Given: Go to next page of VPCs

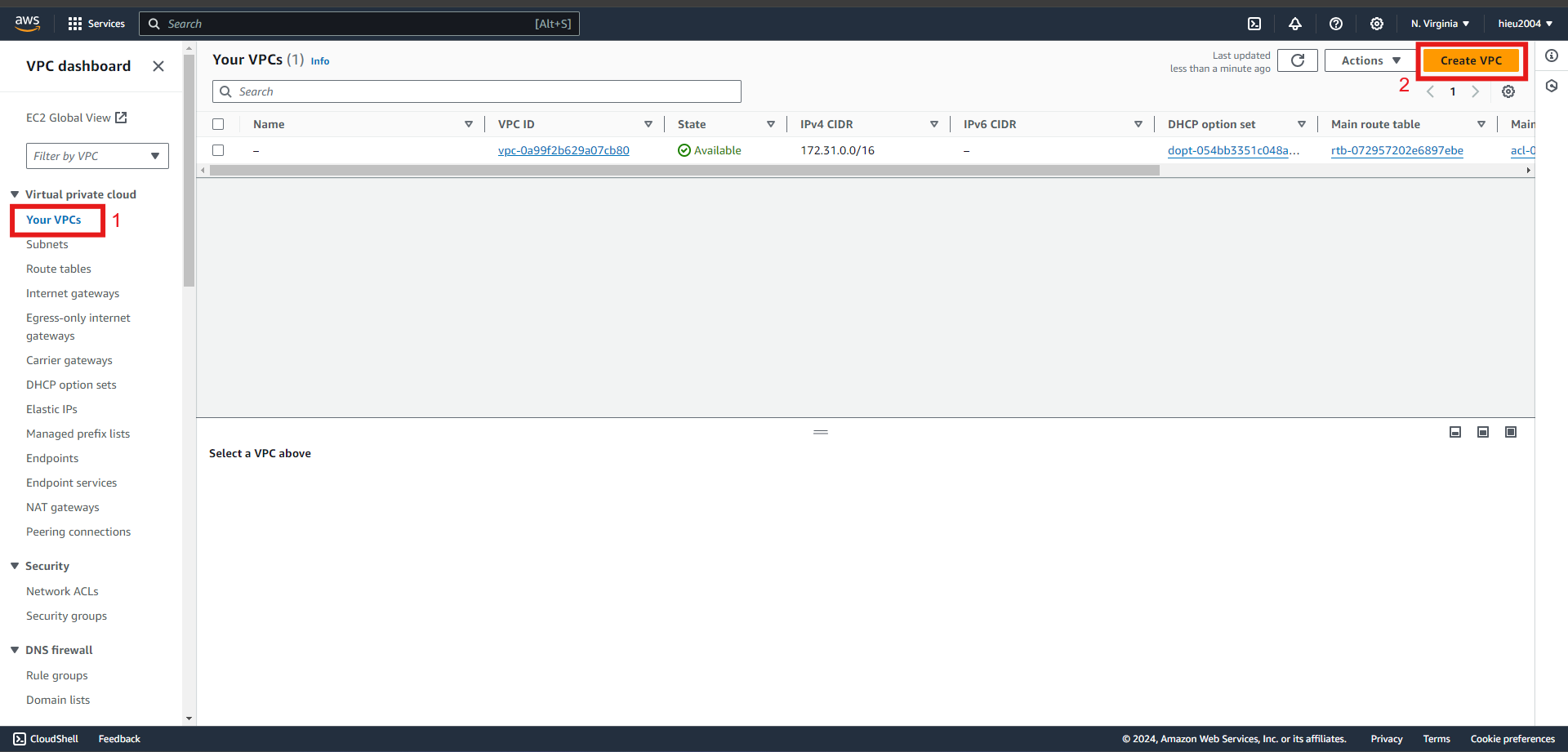Looking at the screenshot, I should coord(1475,91).
